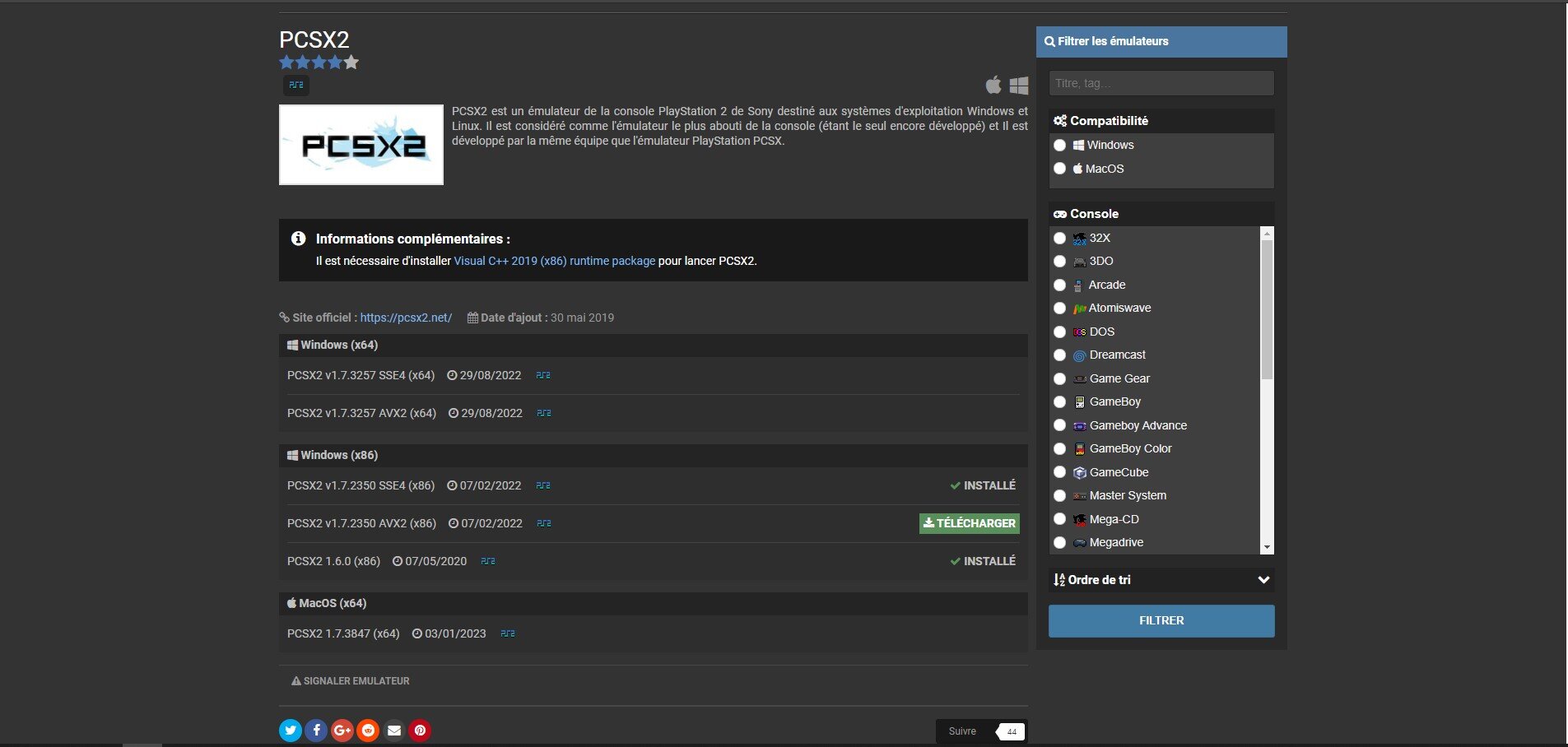Share the page on Twitter
Viewport: 1568px width, 747px height.
tap(291, 731)
